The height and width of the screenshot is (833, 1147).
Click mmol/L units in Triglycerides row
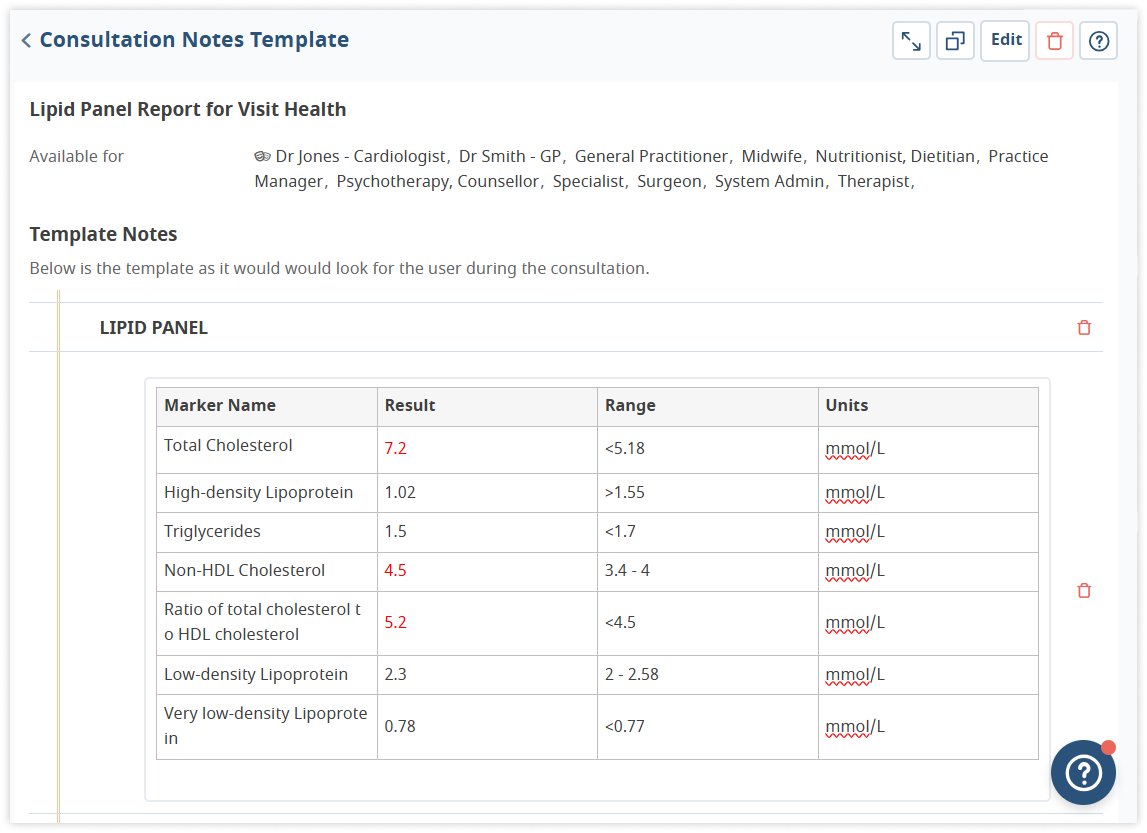click(x=855, y=532)
